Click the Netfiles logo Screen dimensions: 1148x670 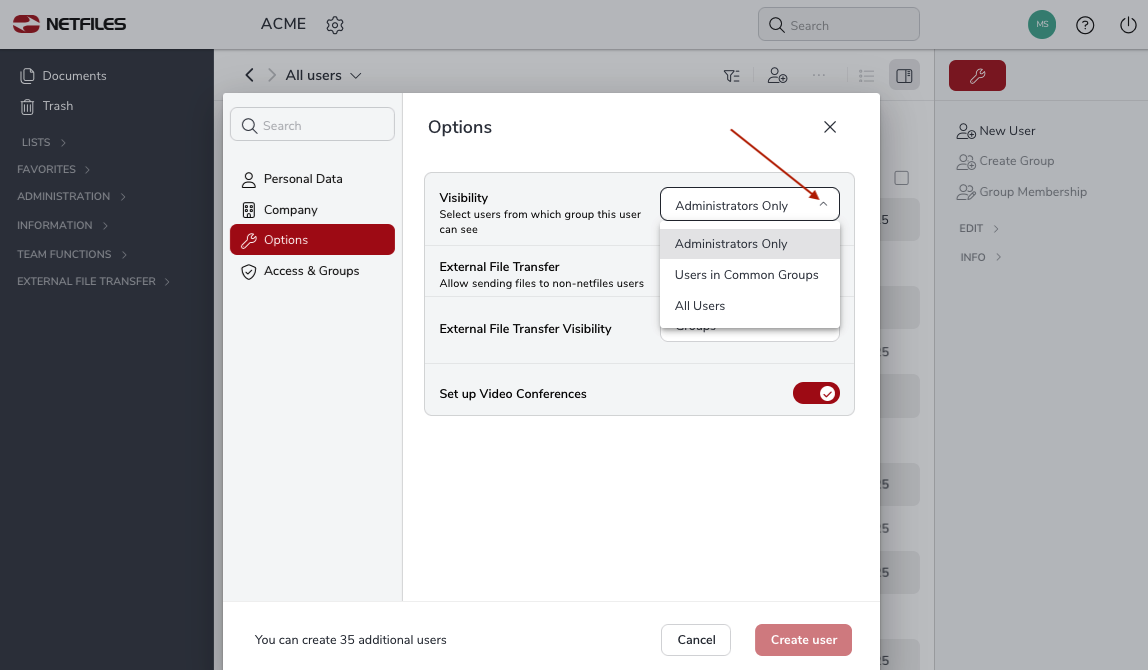(70, 24)
